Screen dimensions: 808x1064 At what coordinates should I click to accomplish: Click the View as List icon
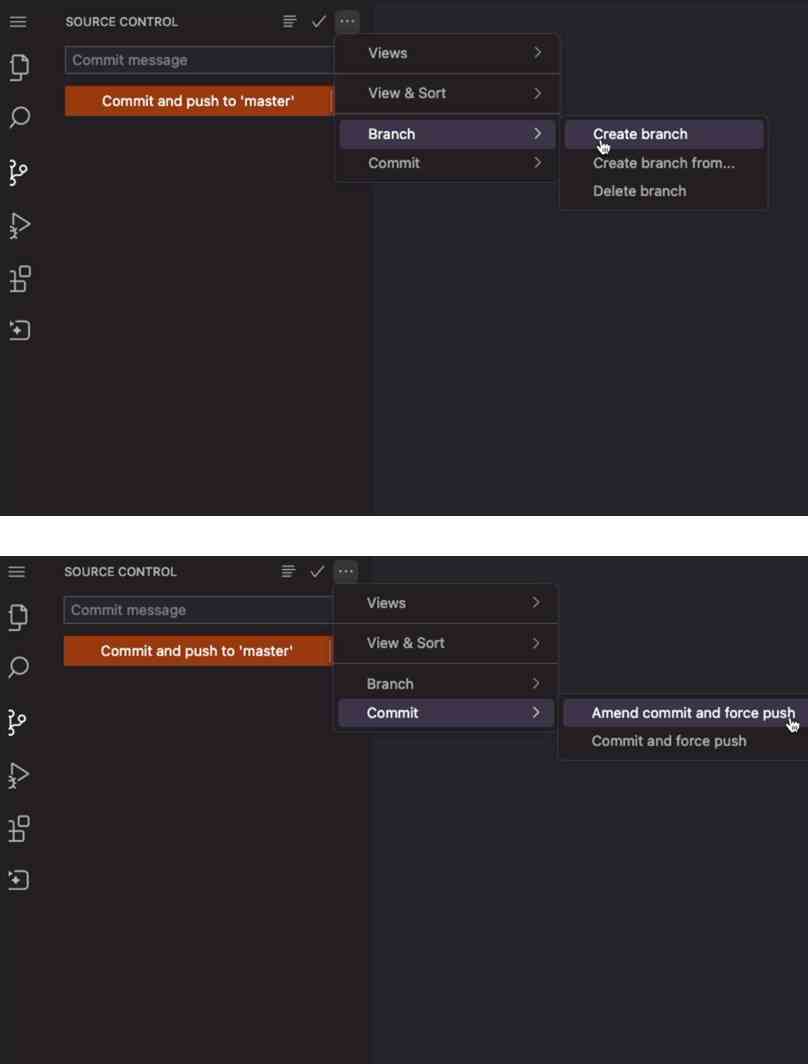(x=289, y=21)
